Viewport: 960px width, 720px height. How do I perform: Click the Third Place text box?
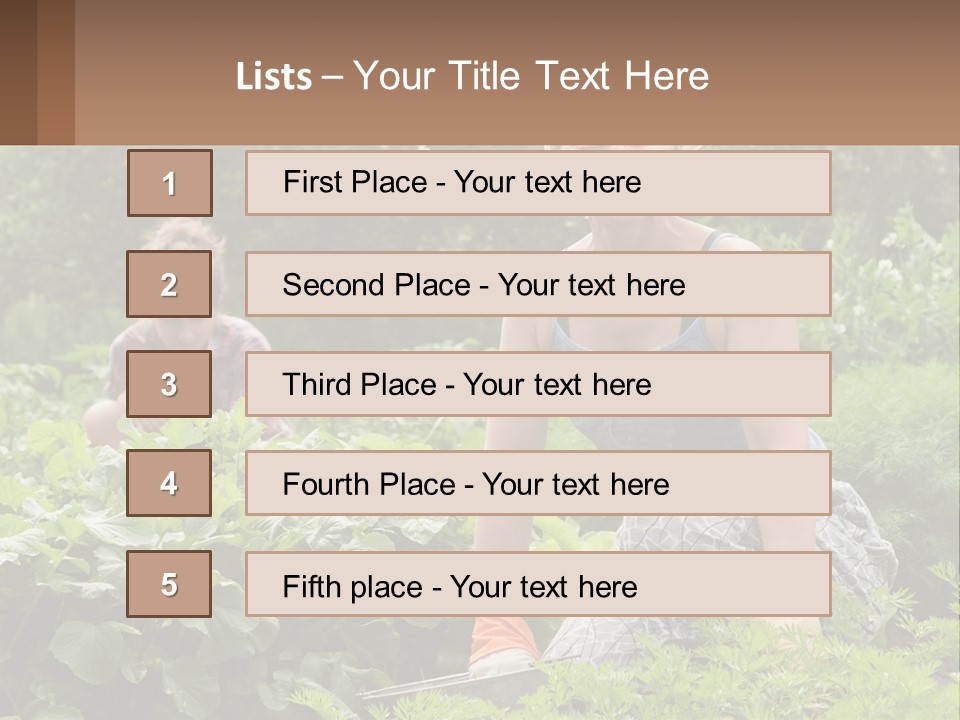tap(538, 384)
